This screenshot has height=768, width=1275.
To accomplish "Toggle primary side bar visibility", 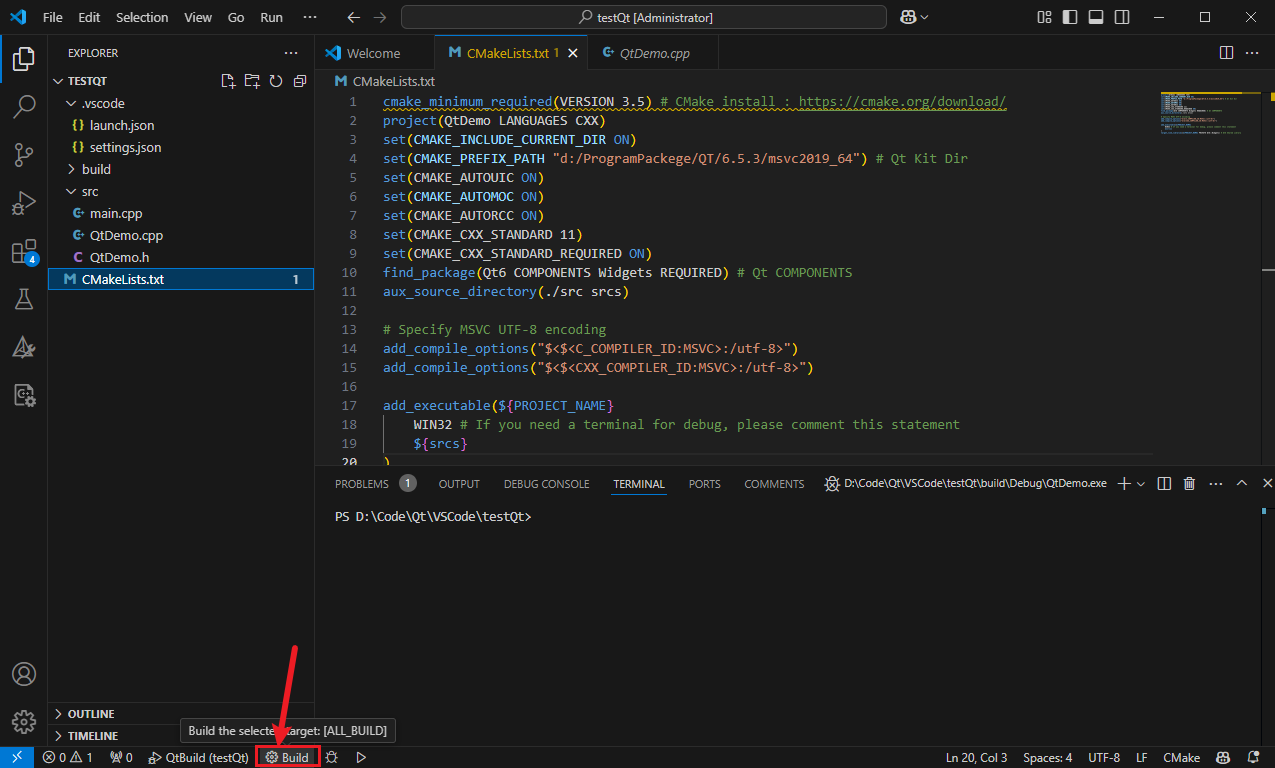I will [1070, 17].
